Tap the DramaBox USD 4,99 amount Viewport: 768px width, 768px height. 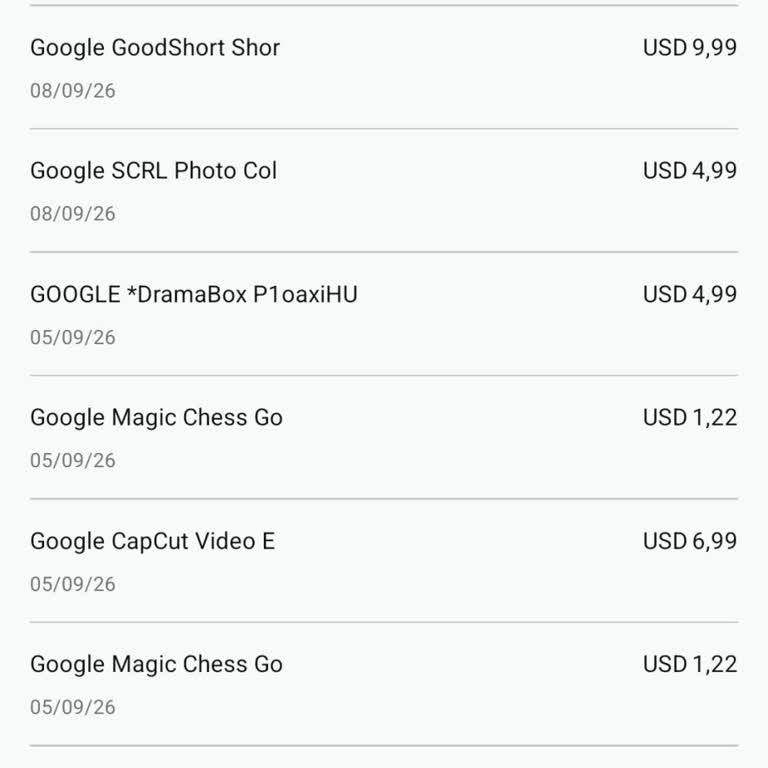pyautogui.click(x=690, y=294)
